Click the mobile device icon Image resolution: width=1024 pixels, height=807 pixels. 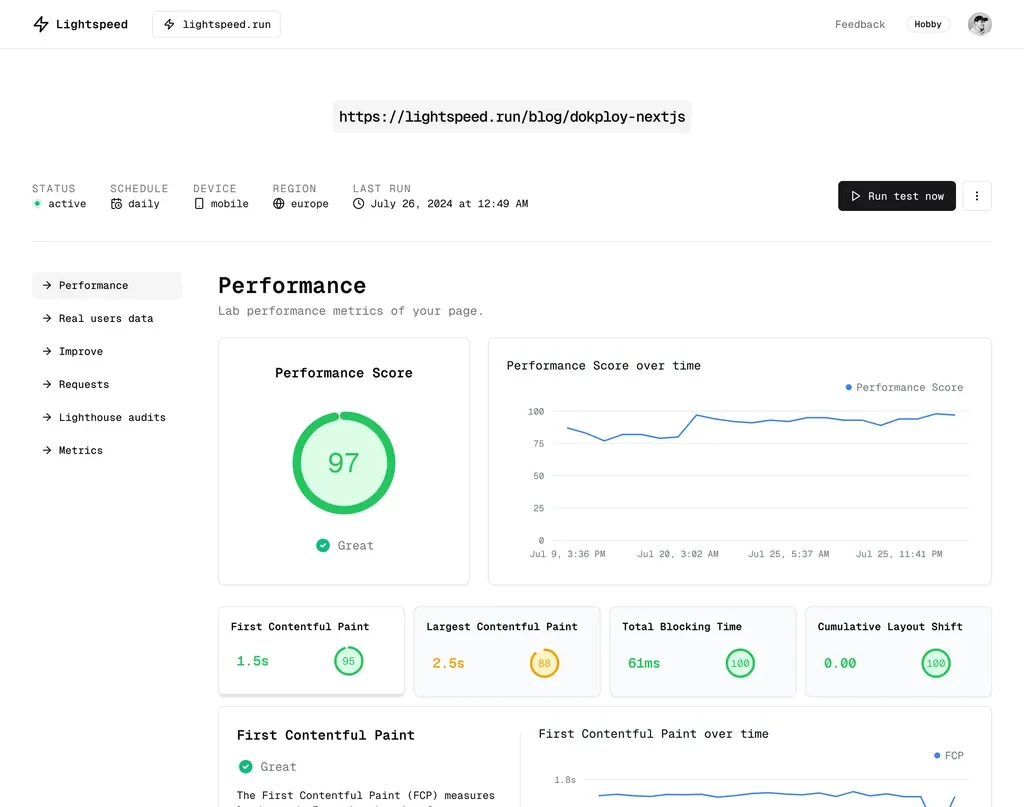pyautogui.click(x=199, y=204)
